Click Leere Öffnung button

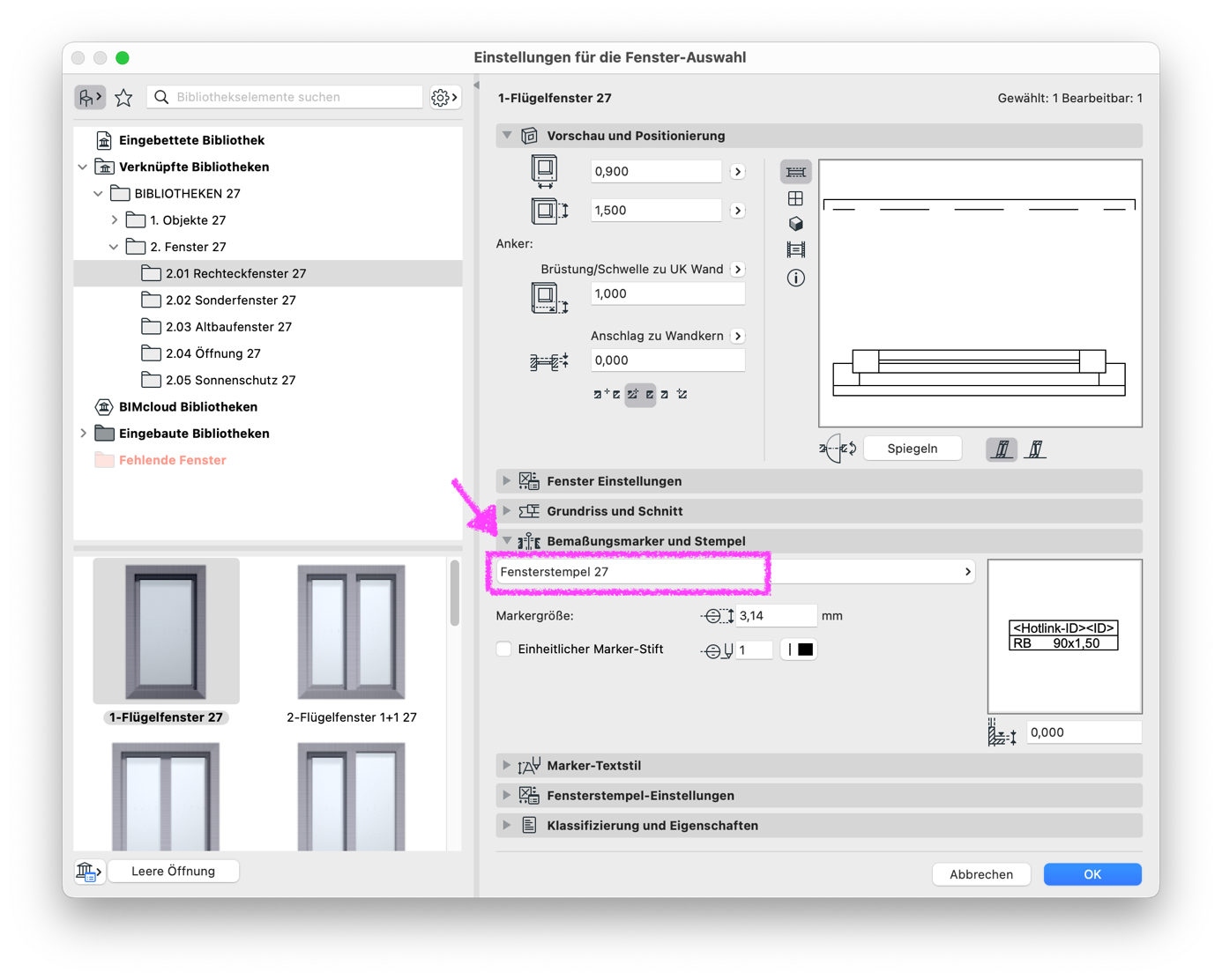tap(173, 872)
